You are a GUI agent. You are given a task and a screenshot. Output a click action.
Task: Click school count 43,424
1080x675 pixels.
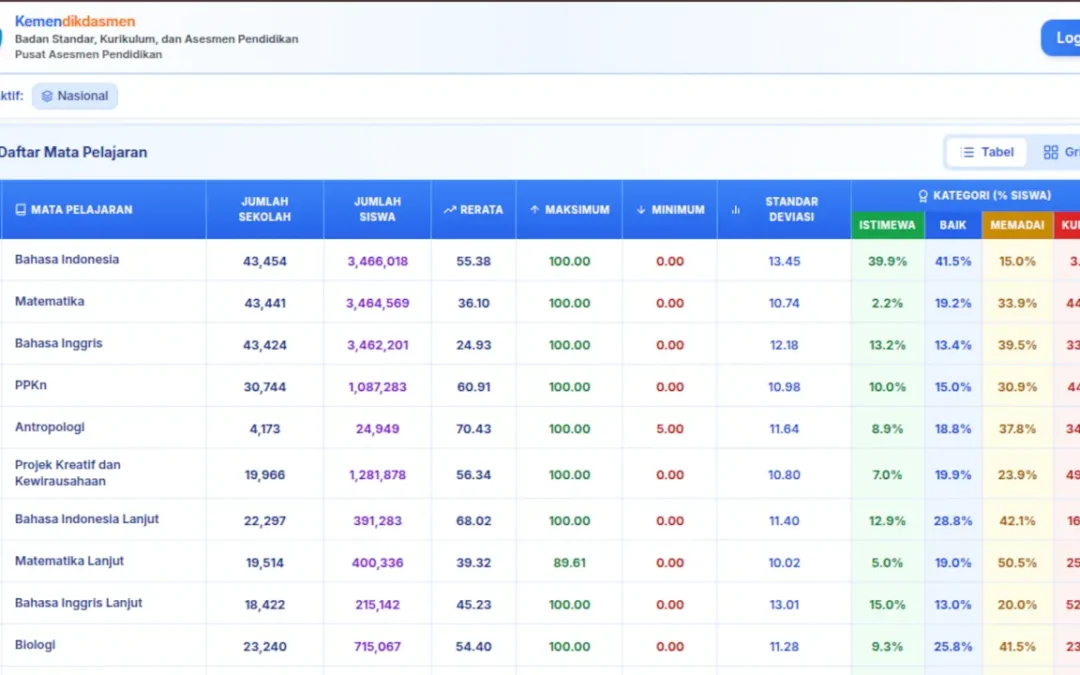point(264,345)
